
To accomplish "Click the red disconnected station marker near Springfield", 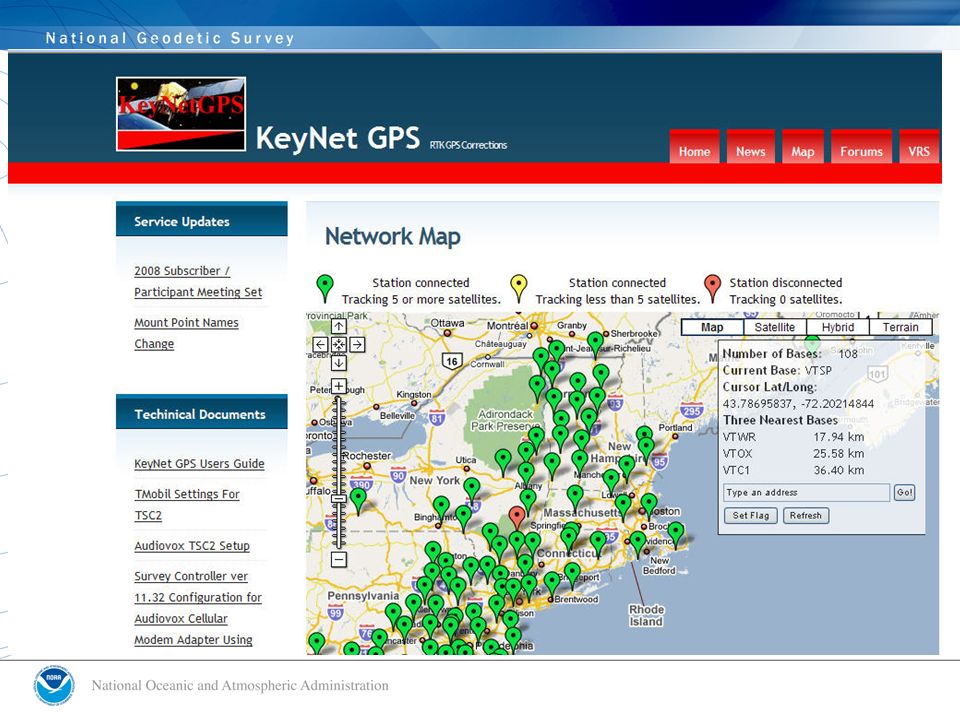I will (517, 518).
